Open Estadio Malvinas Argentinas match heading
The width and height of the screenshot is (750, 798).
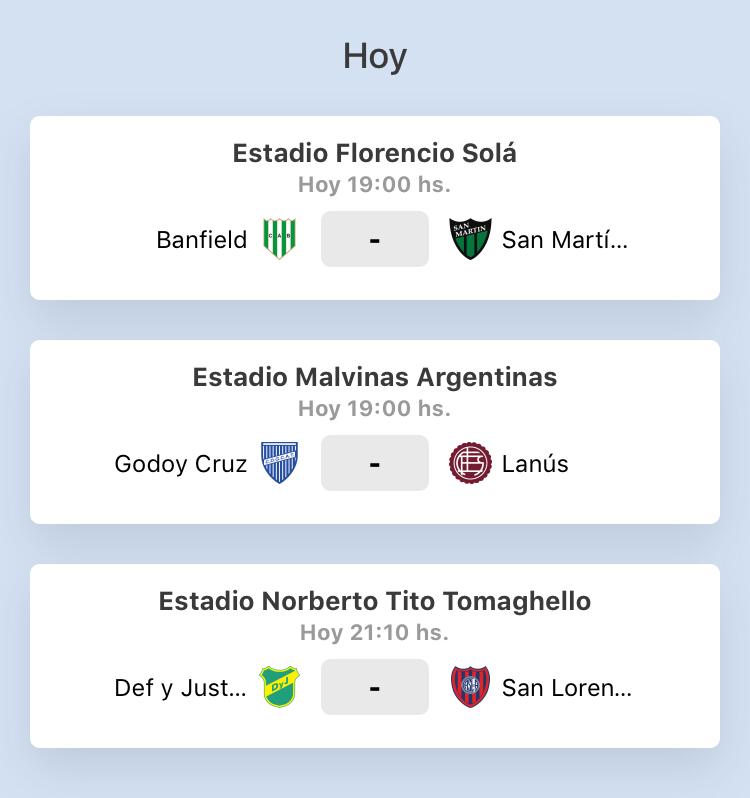tap(375, 377)
